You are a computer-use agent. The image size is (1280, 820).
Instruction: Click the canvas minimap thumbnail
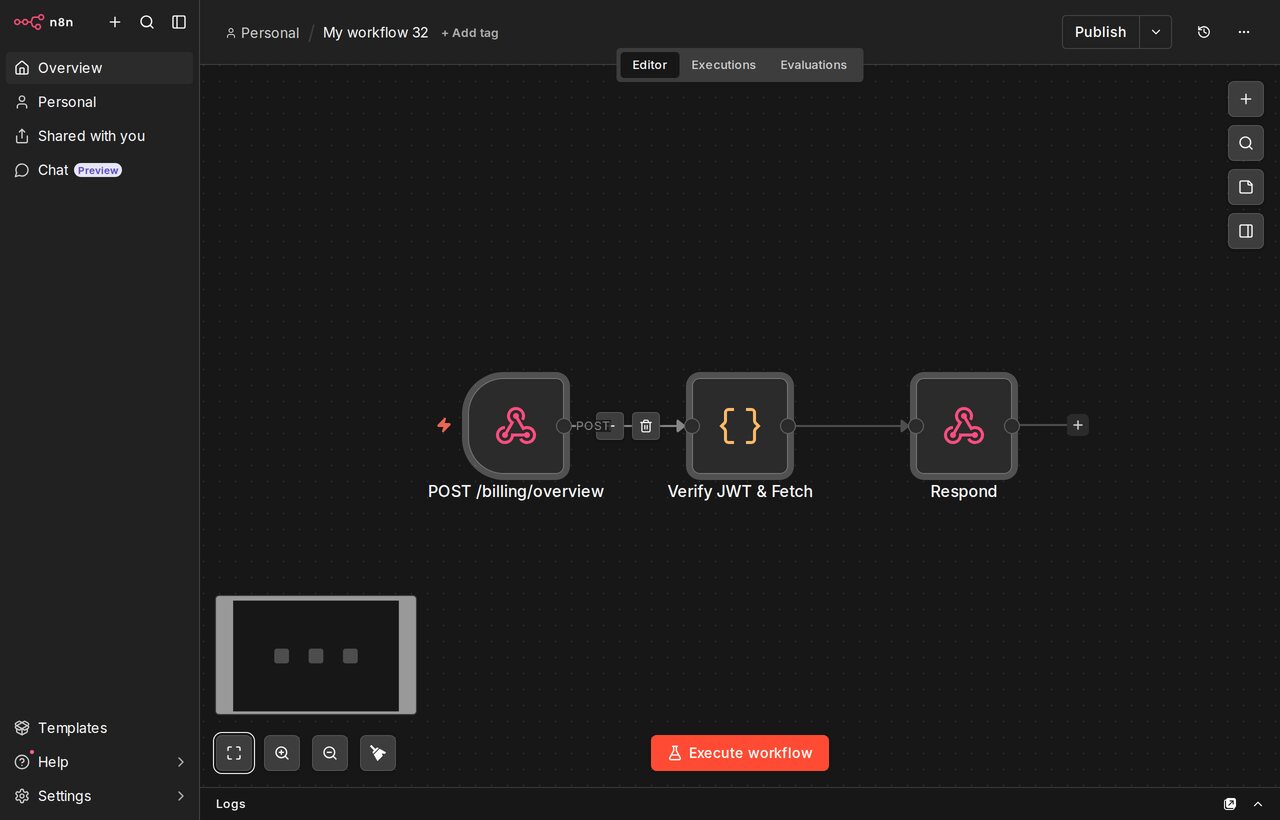(x=316, y=655)
